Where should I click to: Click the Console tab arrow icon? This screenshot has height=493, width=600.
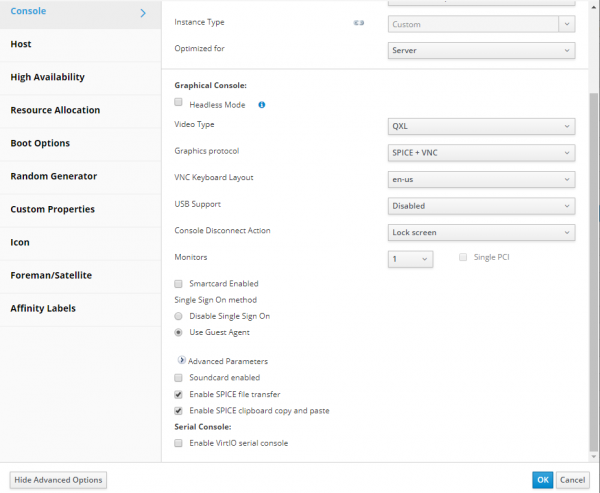[x=143, y=13]
